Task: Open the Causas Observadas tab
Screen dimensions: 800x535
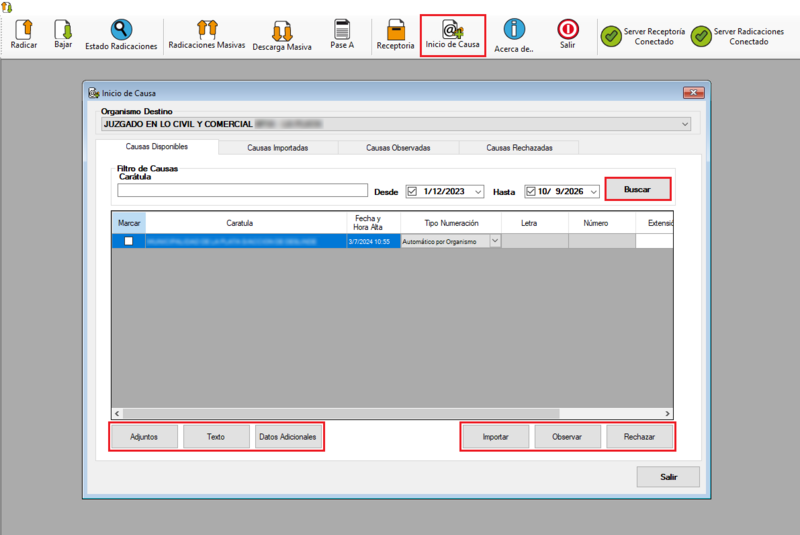Action: (x=398, y=148)
